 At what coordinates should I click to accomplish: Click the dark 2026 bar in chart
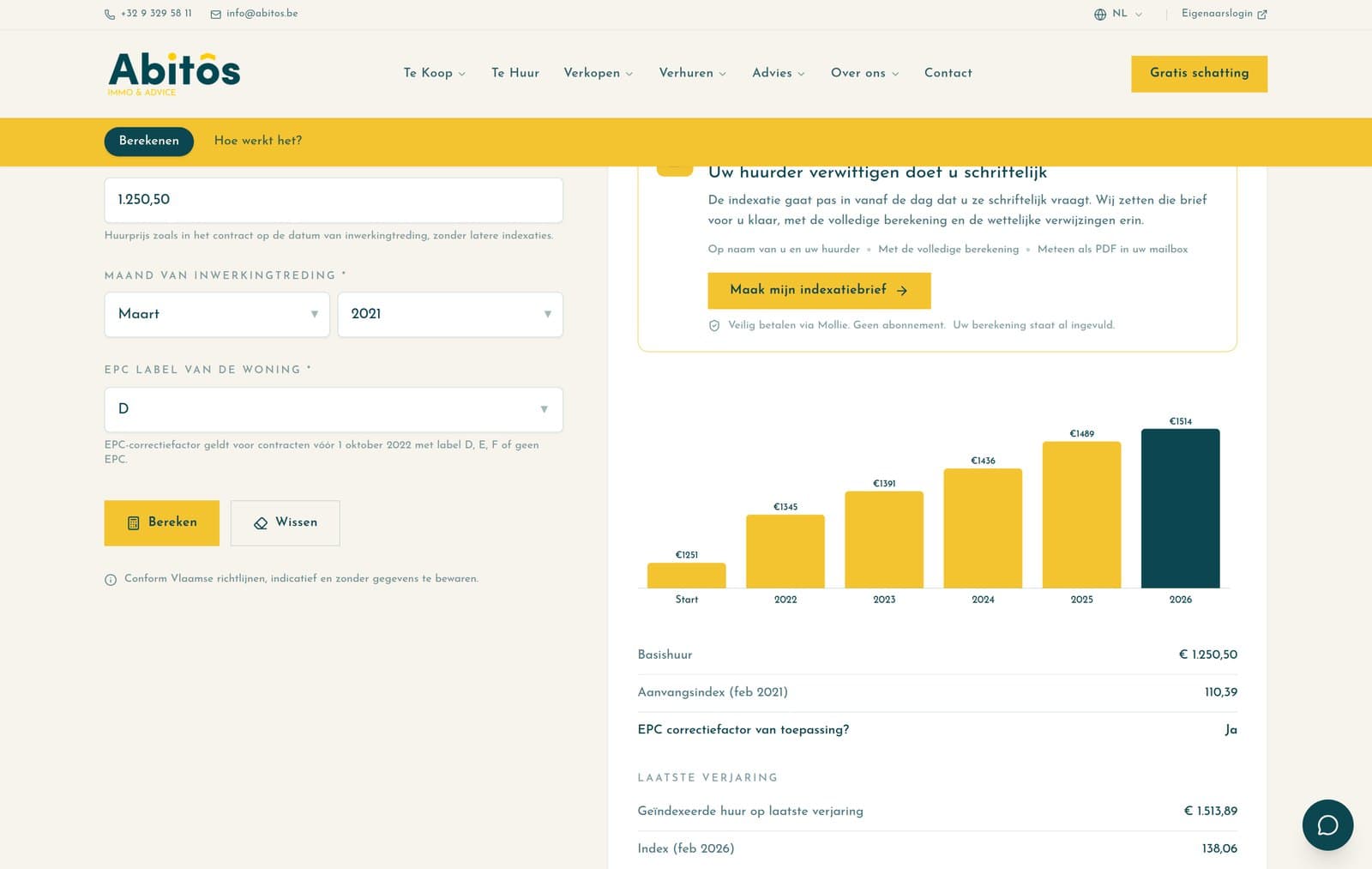pos(1180,509)
